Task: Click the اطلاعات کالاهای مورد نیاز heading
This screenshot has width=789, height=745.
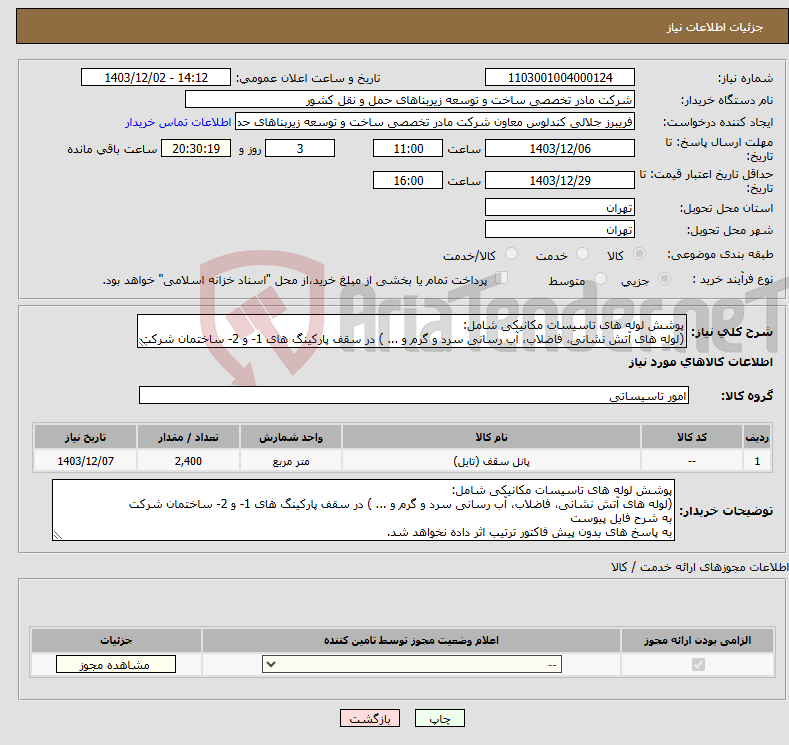Action: pos(700,362)
